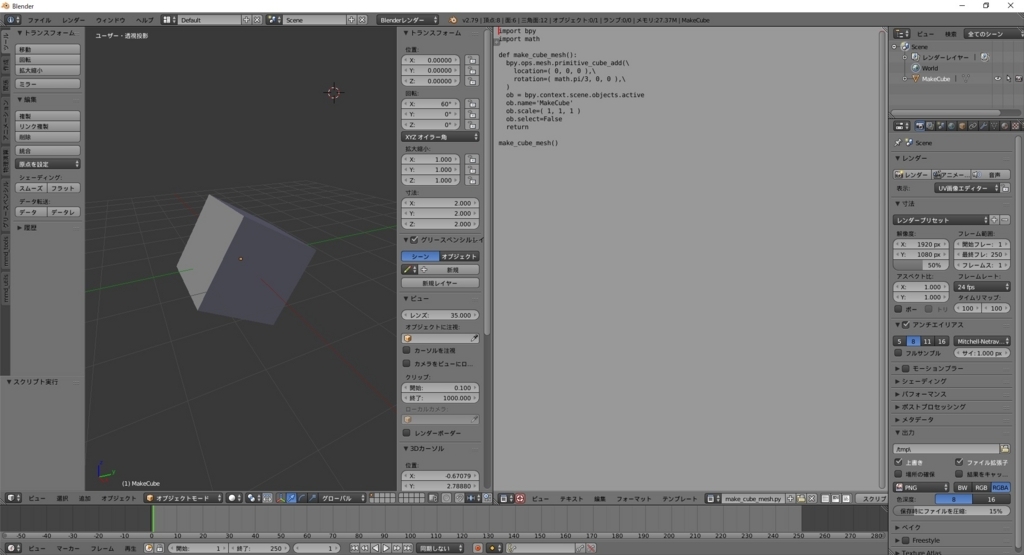Open Mitchell-Netravali filter dropdown

982,341
